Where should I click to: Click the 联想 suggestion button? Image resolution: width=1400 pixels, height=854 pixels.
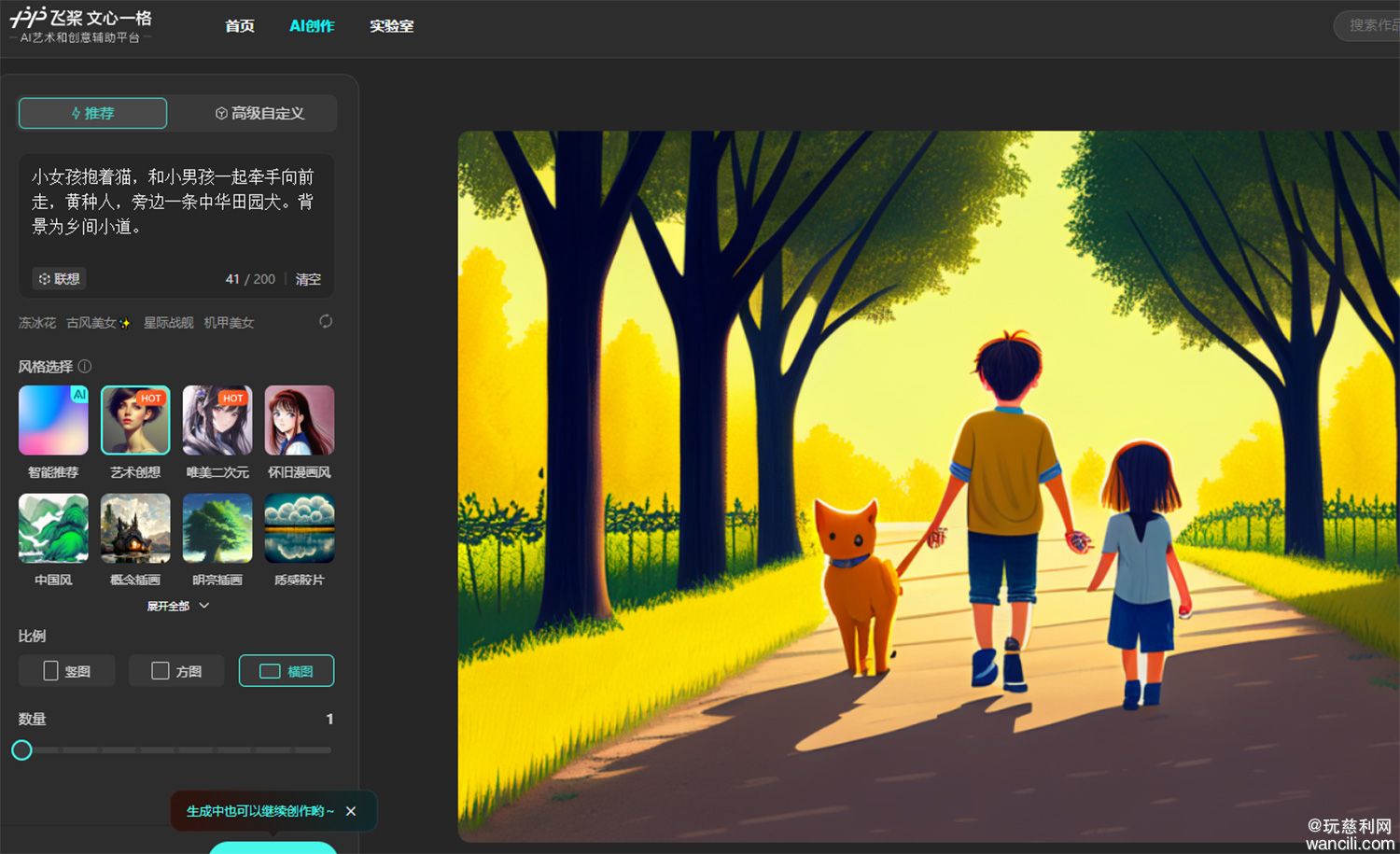(x=60, y=278)
